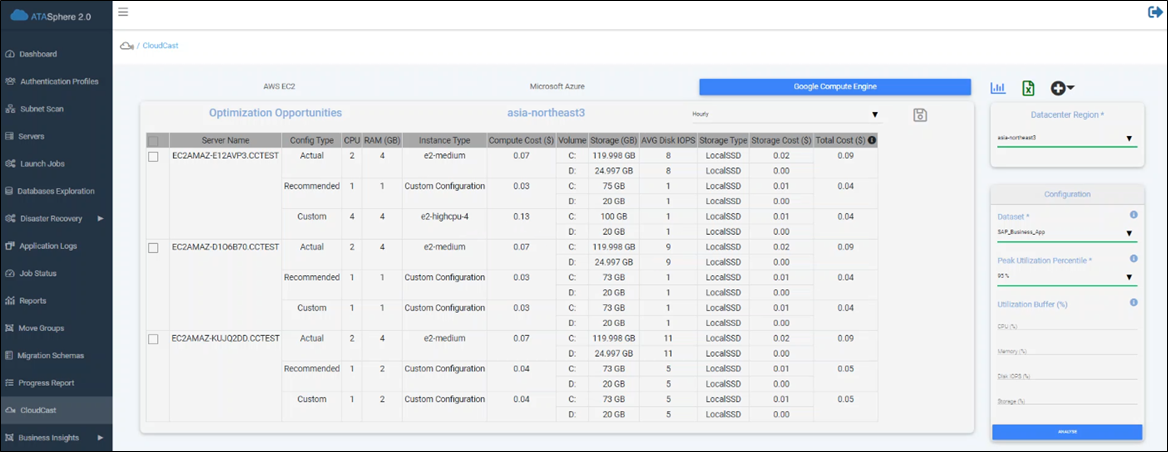
Task: Open the bar chart view icon
Action: (x=997, y=88)
